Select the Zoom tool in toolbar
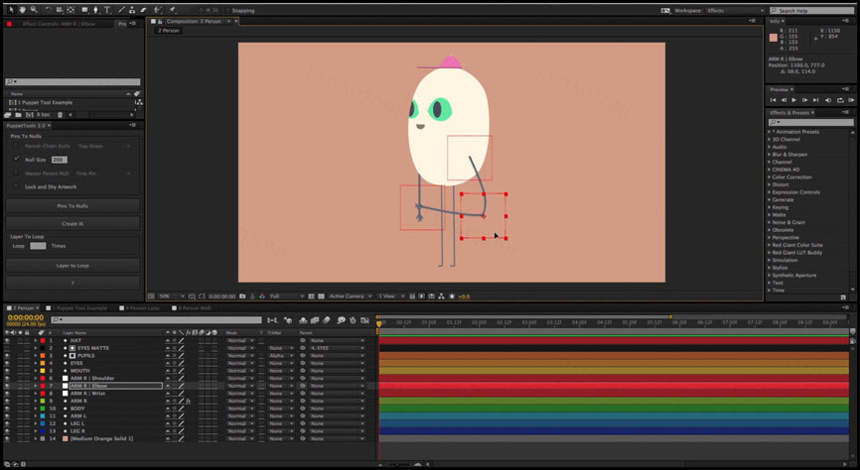The image size is (860, 470). point(34,10)
